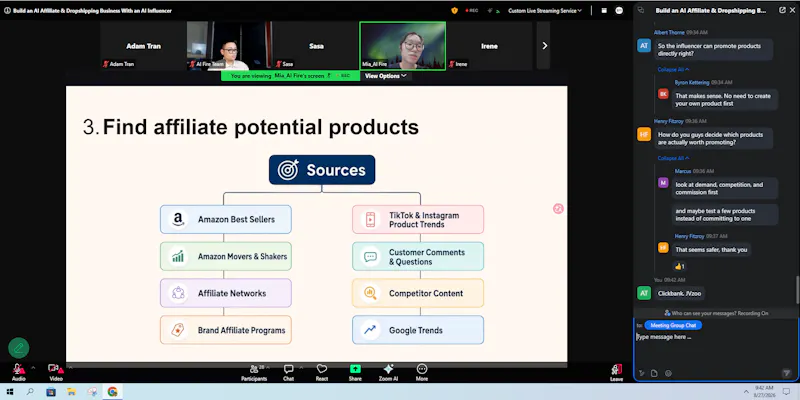Click the 'Type message here' input field
800x400 pixels.
pos(715,349)
